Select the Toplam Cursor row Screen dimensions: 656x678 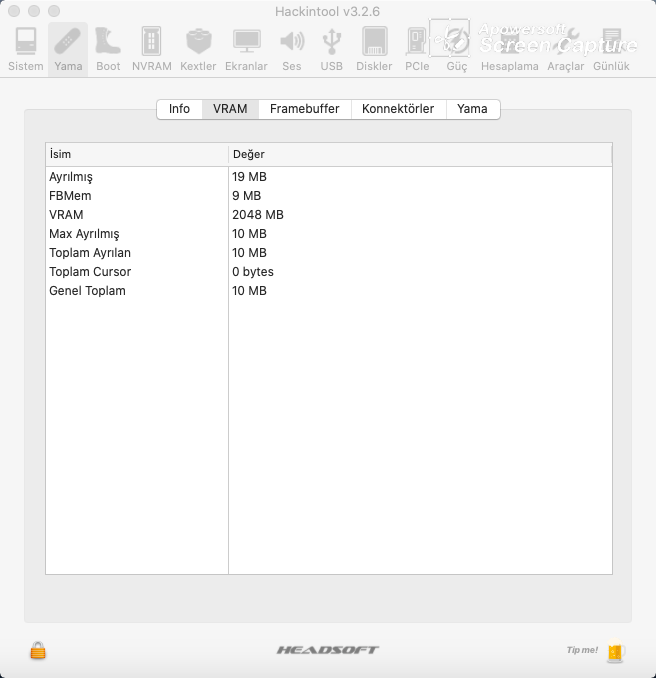pyautogui.click(x=329, y=272)
